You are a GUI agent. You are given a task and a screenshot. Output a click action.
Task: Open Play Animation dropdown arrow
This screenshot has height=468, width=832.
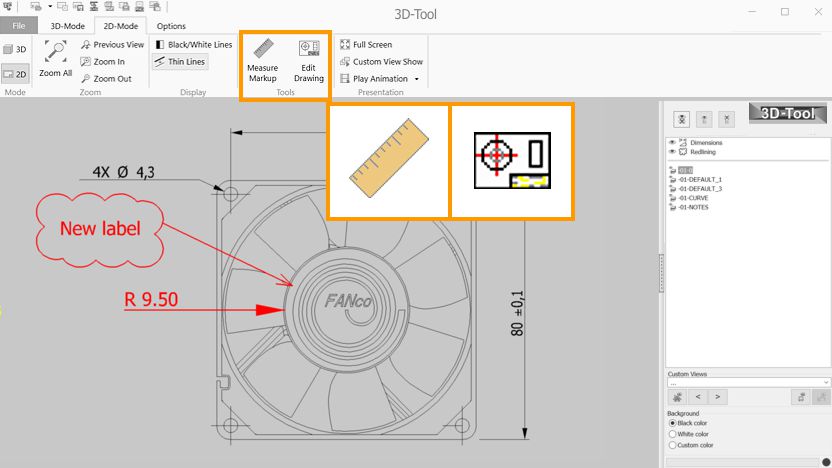click(x=417, y=79)
